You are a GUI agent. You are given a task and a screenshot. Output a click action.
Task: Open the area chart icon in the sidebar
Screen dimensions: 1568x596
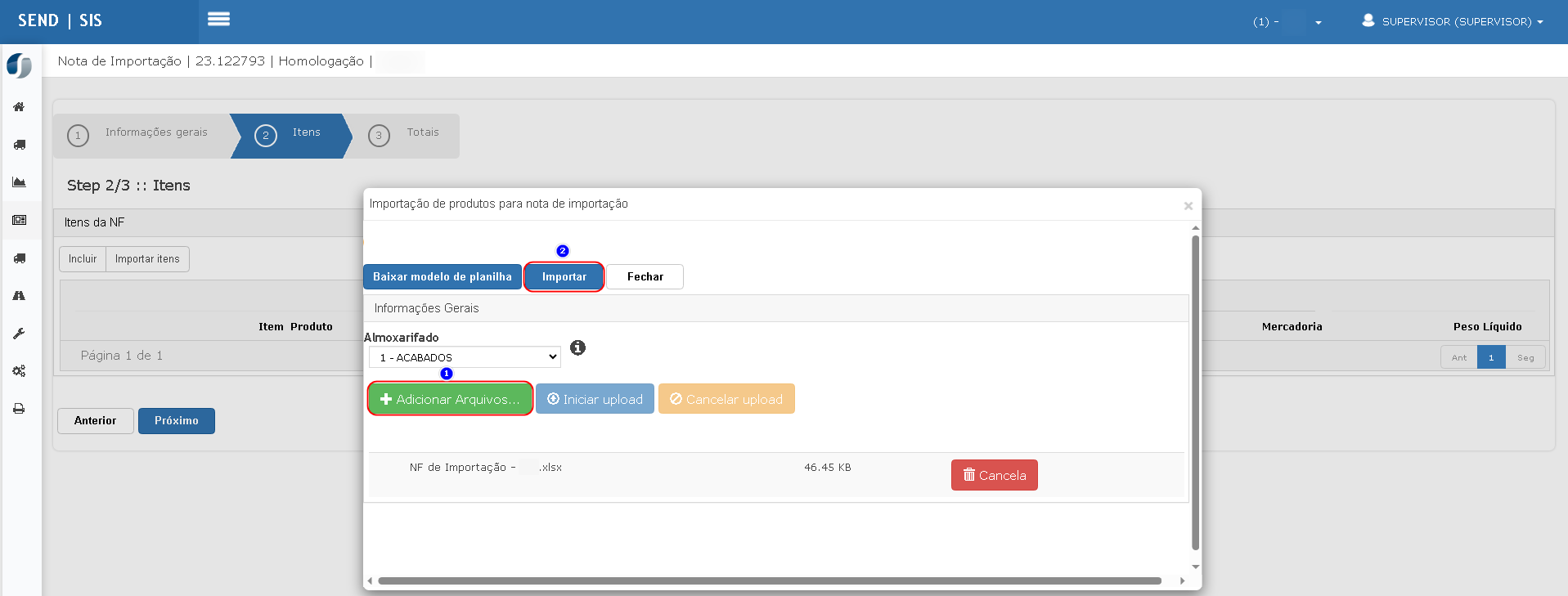(19, 182)
